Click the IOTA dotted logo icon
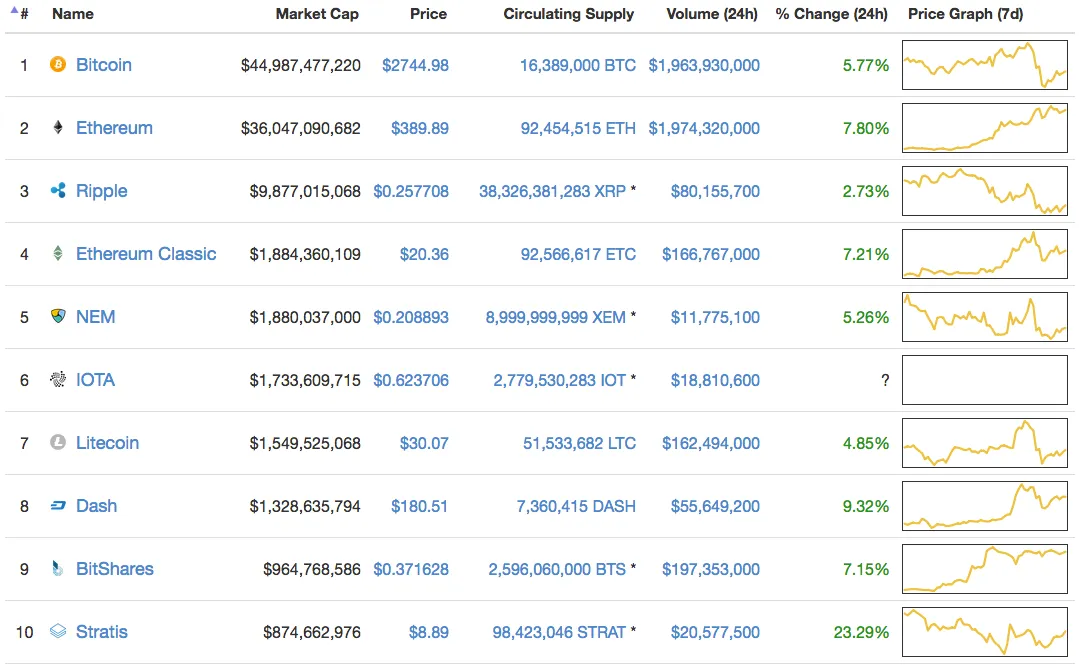1079x665 pixels. tap(58, 379)
